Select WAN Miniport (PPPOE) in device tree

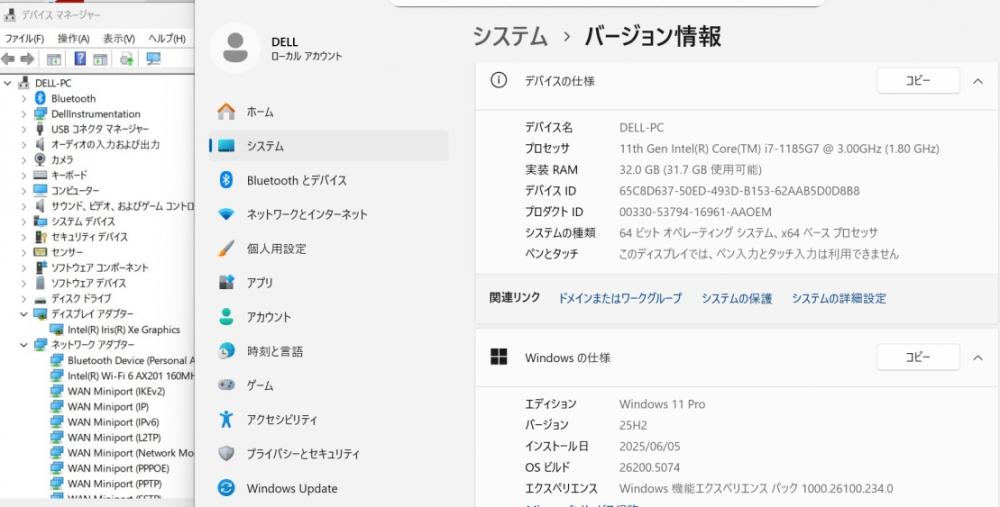(x=119, y=468)
